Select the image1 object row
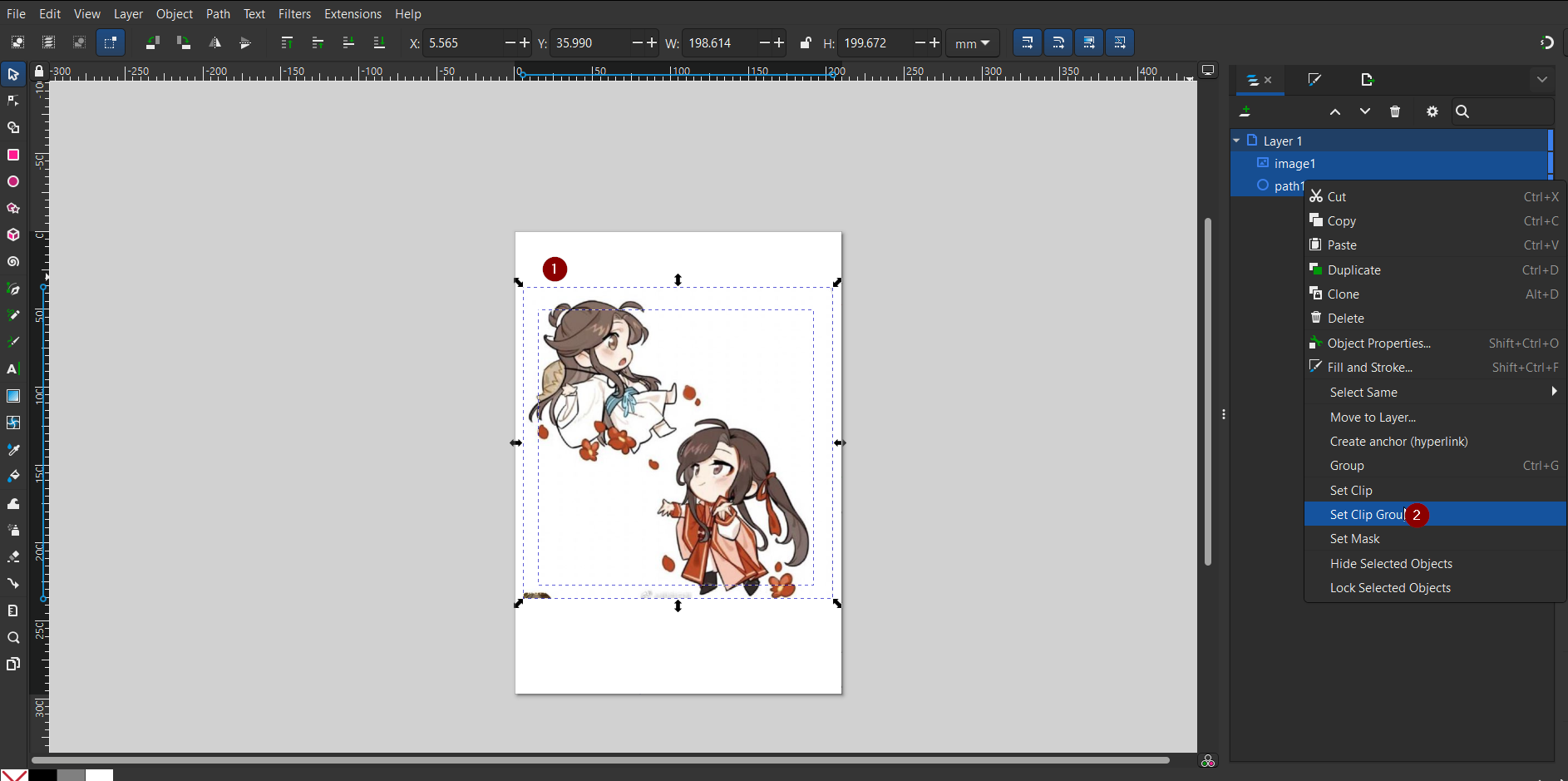The width and height of the screenshot is (1568, 781). tap(1389, 163)
